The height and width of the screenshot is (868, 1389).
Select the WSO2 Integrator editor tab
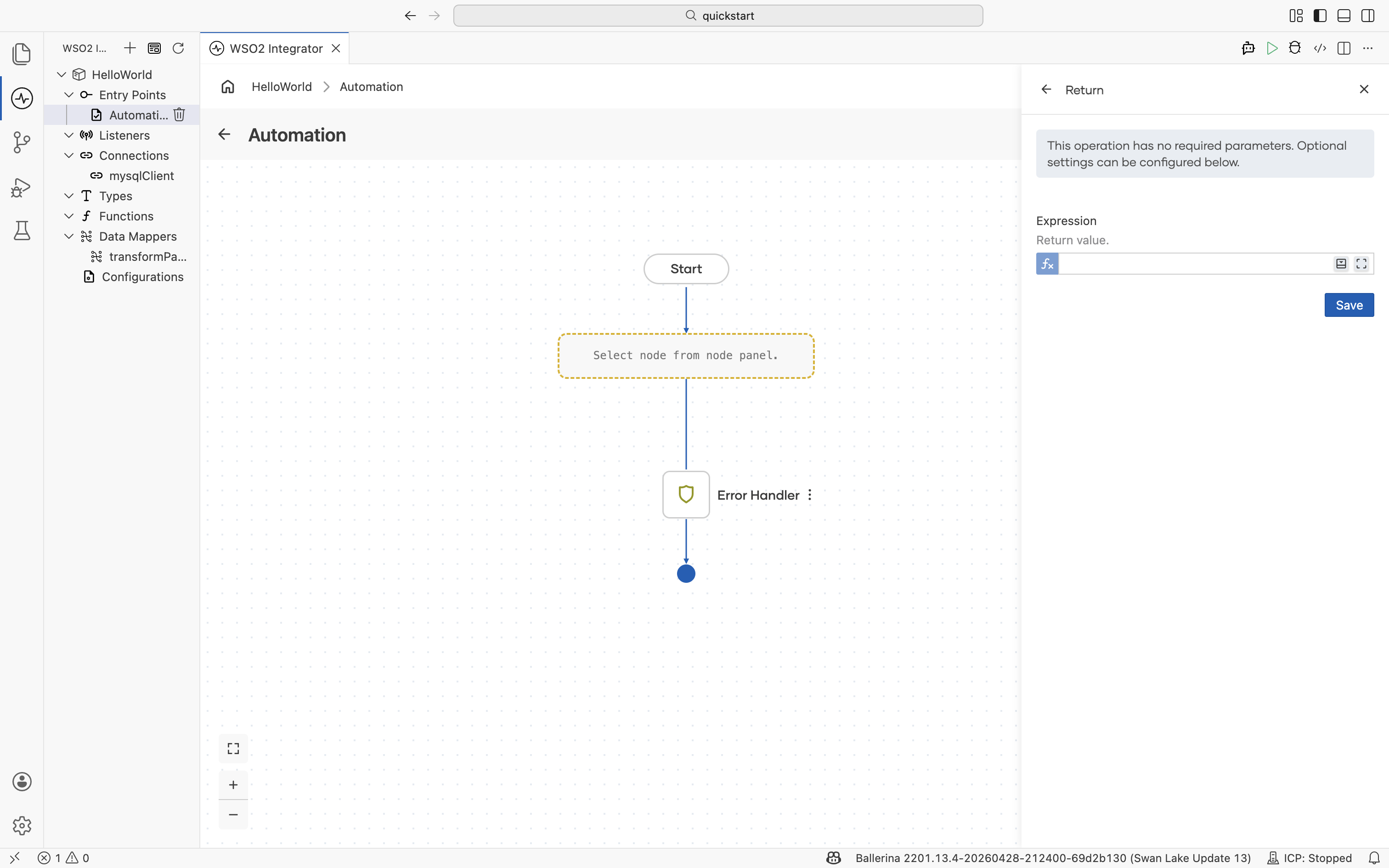coord(274,48)
